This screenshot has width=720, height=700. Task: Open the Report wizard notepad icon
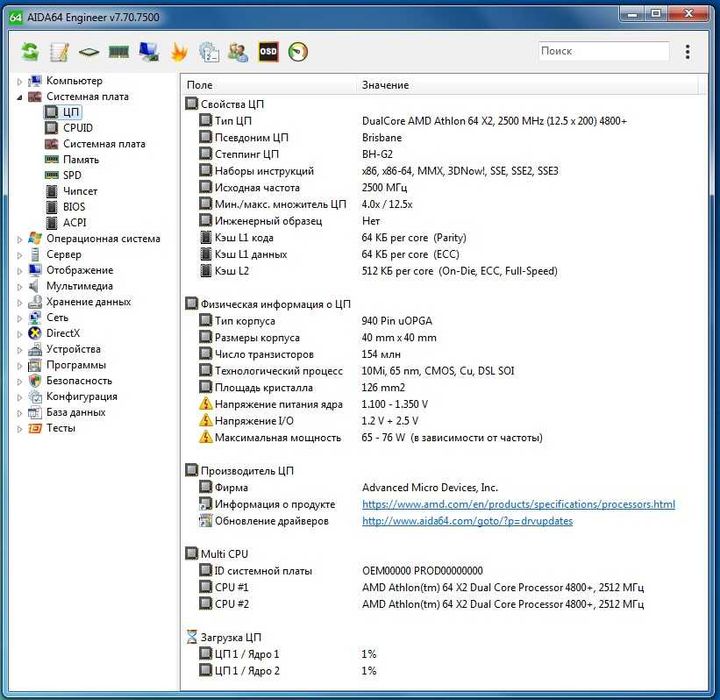tap(60, 51)
